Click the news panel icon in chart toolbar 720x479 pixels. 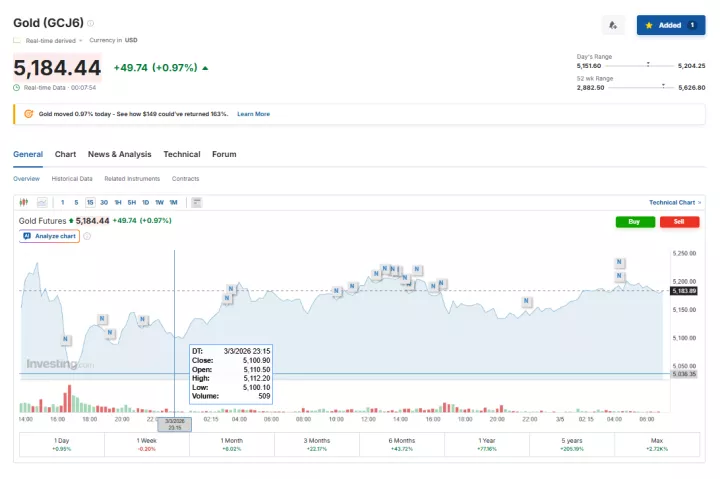coord(196,202)
